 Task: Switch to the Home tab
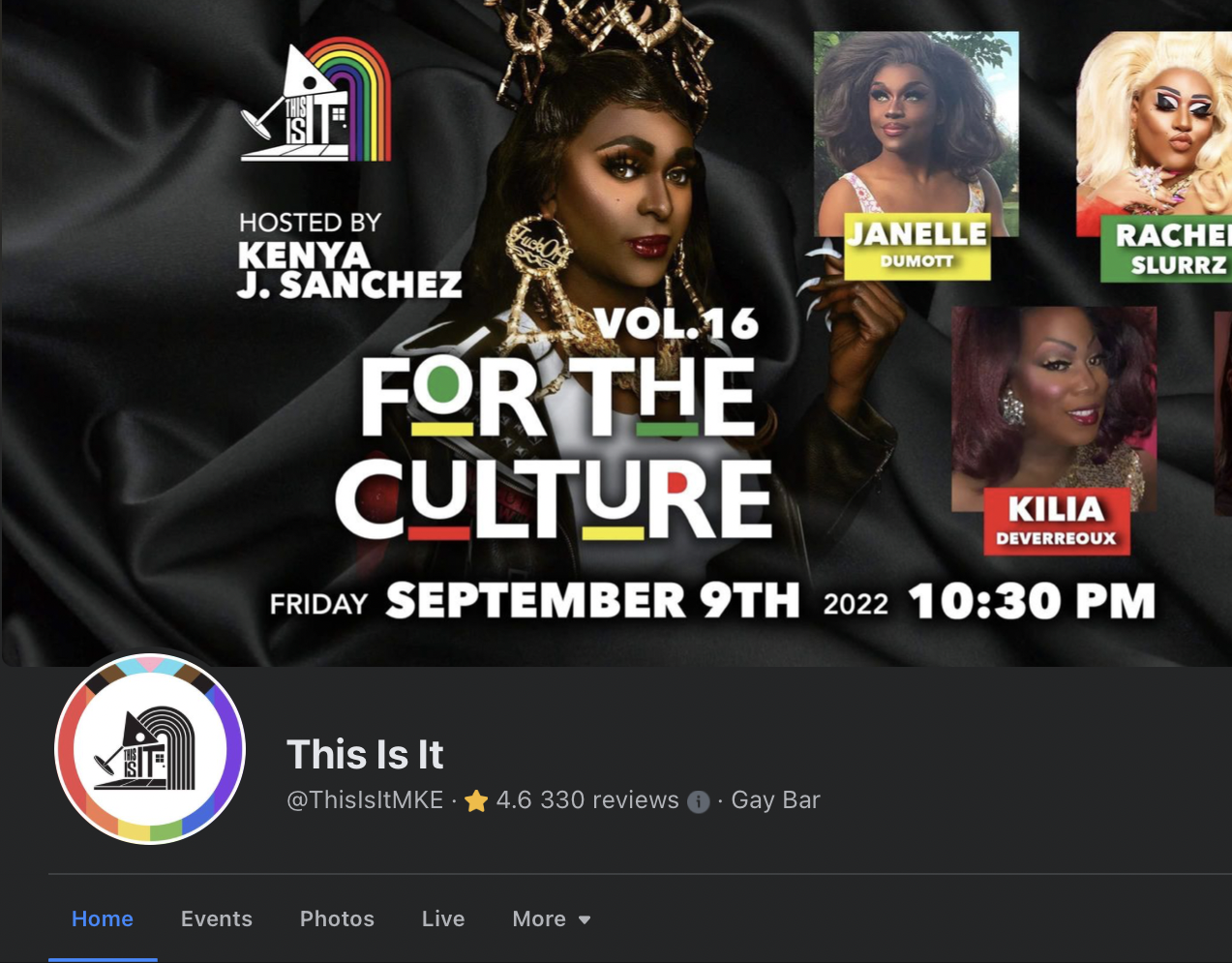(x=103, y=918)
